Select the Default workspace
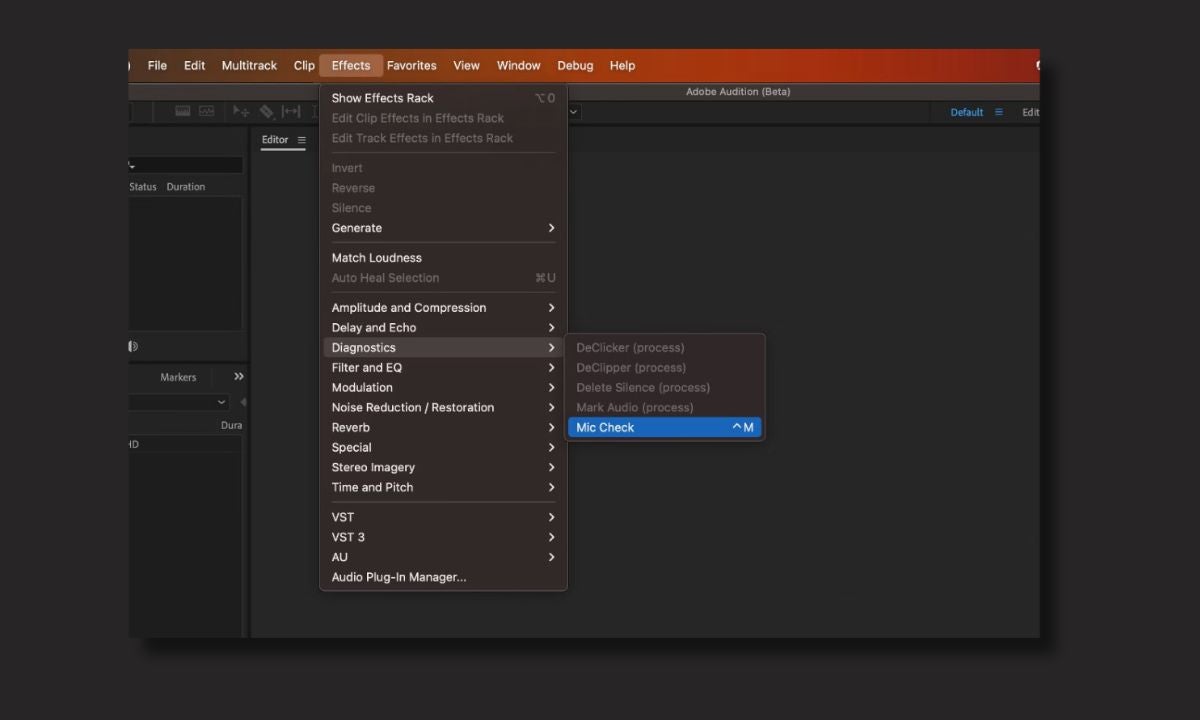 point(966,112)
